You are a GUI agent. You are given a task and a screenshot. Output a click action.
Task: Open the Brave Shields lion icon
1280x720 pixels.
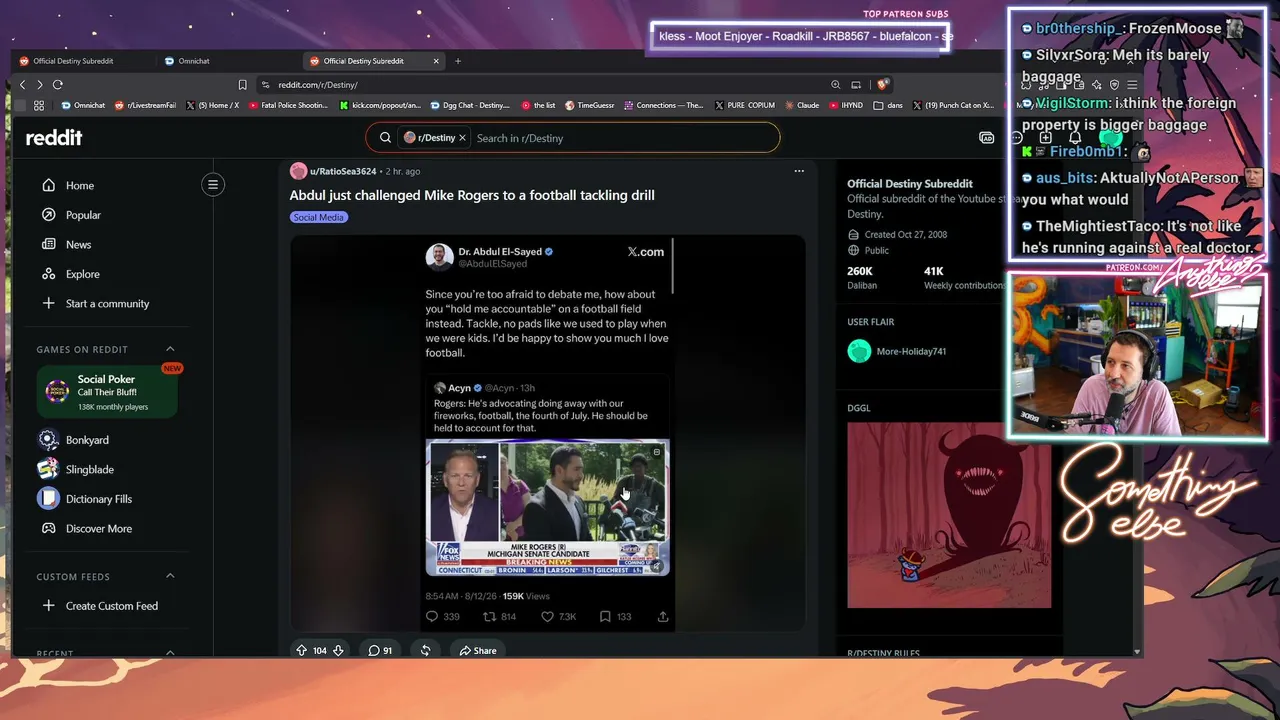(882, 85)
